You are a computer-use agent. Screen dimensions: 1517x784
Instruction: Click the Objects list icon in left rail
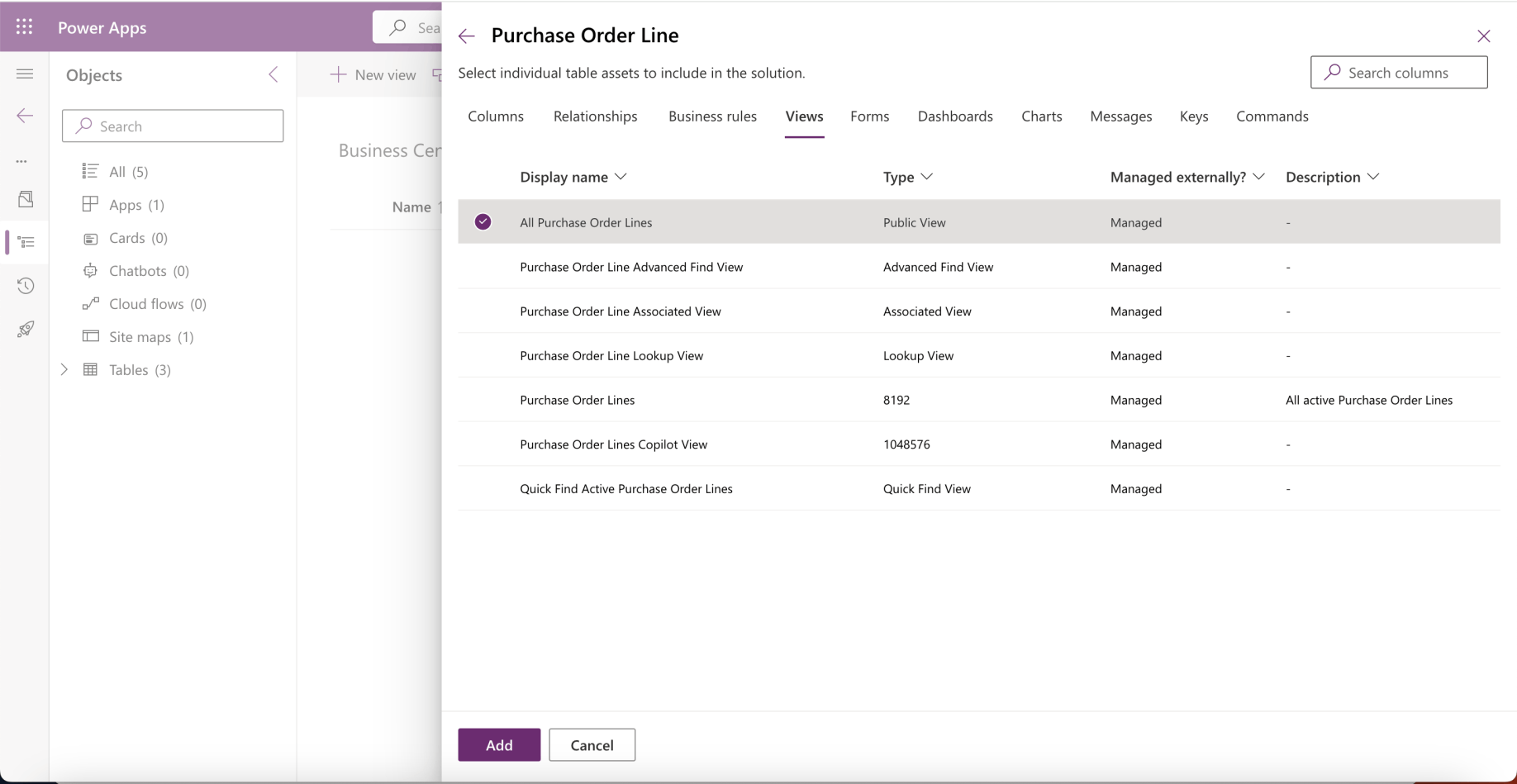tap(26, 242)
